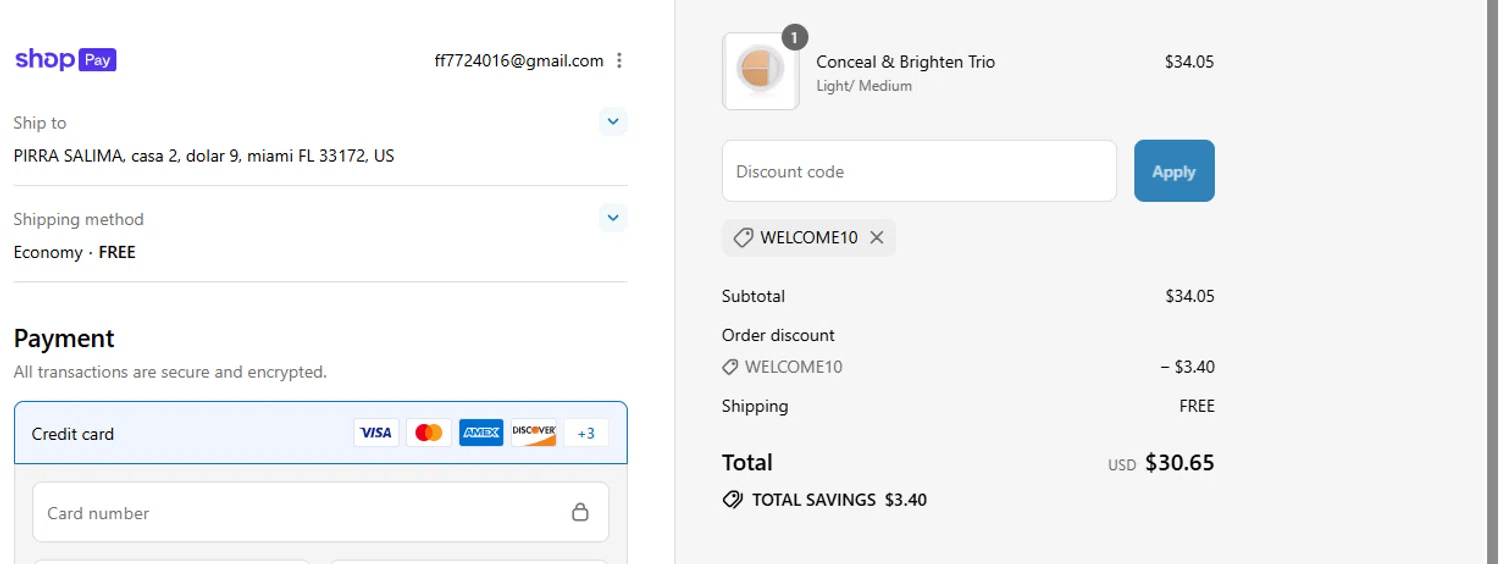Click the quantity badge on the product image

point(794,38)
